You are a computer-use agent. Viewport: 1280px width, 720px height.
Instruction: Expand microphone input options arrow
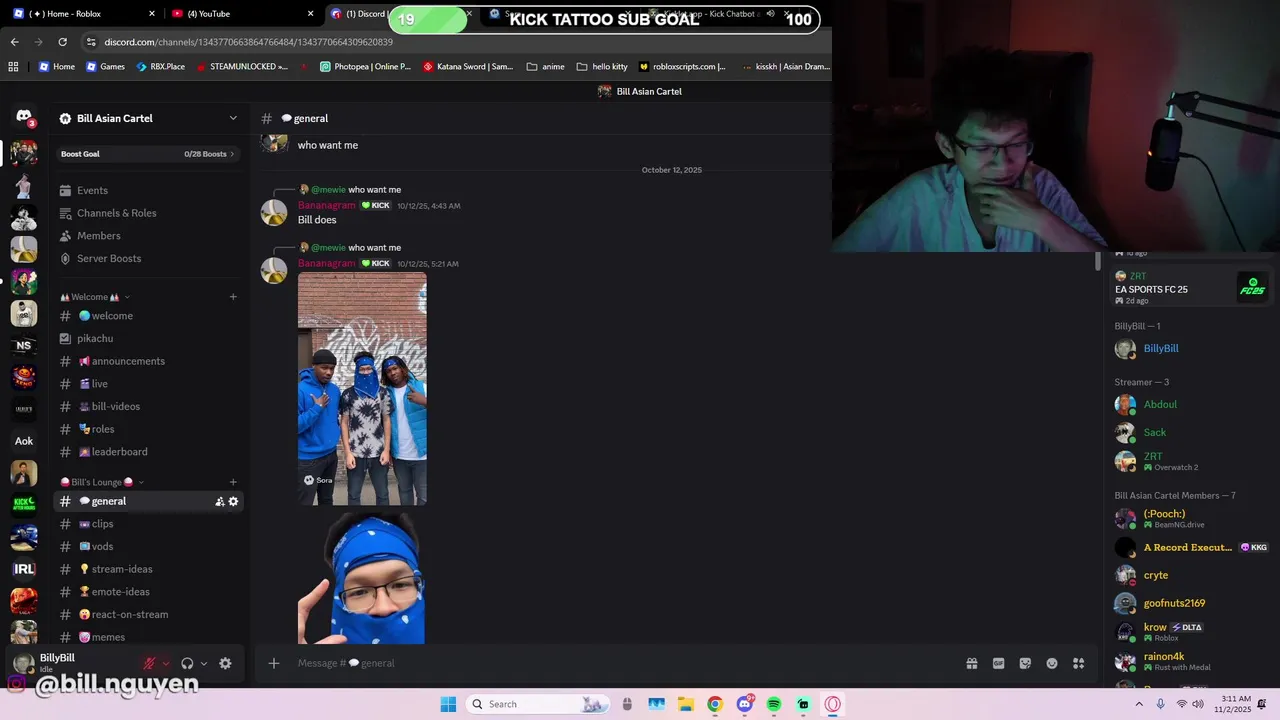coord(166,663)
